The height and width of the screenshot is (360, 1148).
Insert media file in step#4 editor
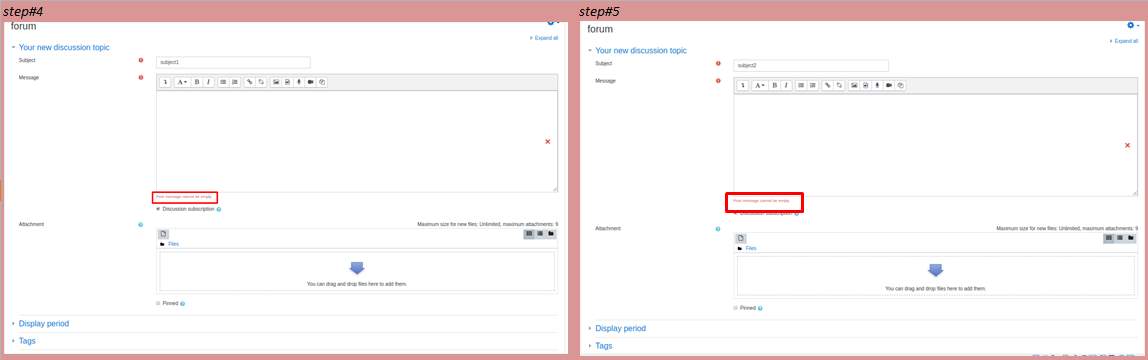click(288, 83)
